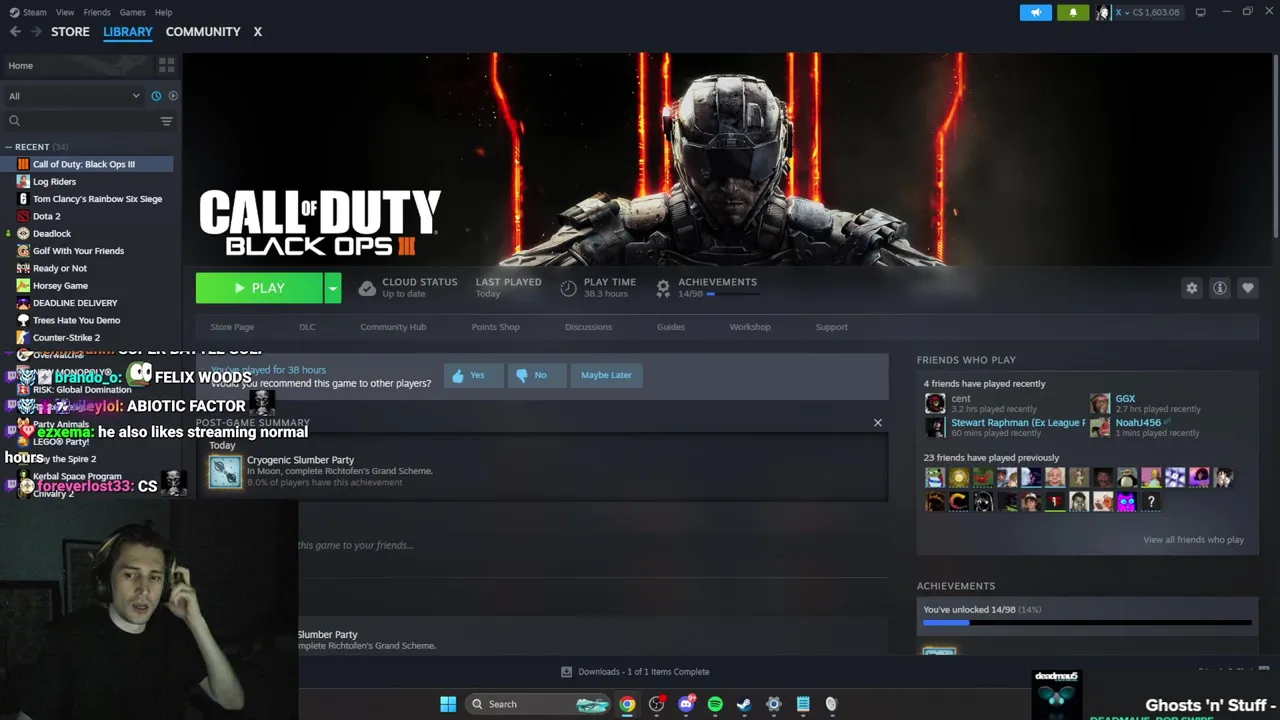Open the Workshop tab
1280x720 pixels.
[x=750, y=327]
